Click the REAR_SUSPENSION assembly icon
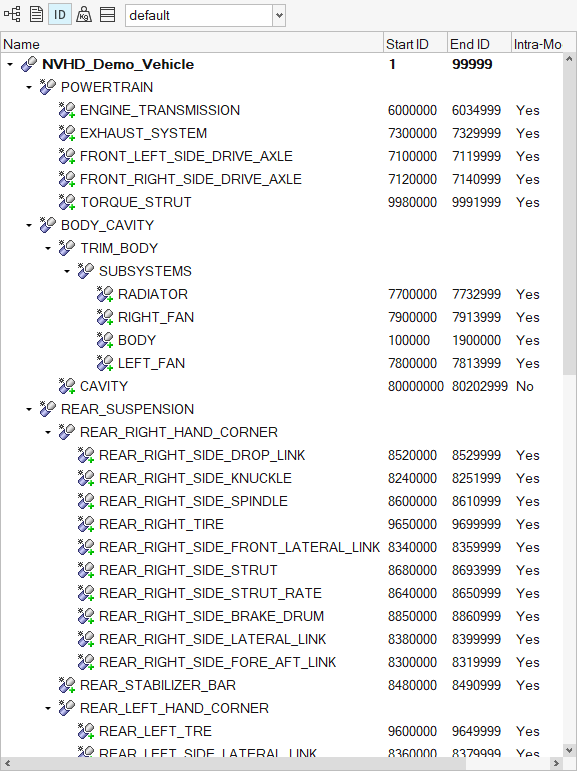The width and height of the screenshot is (577, 771). 48,409
